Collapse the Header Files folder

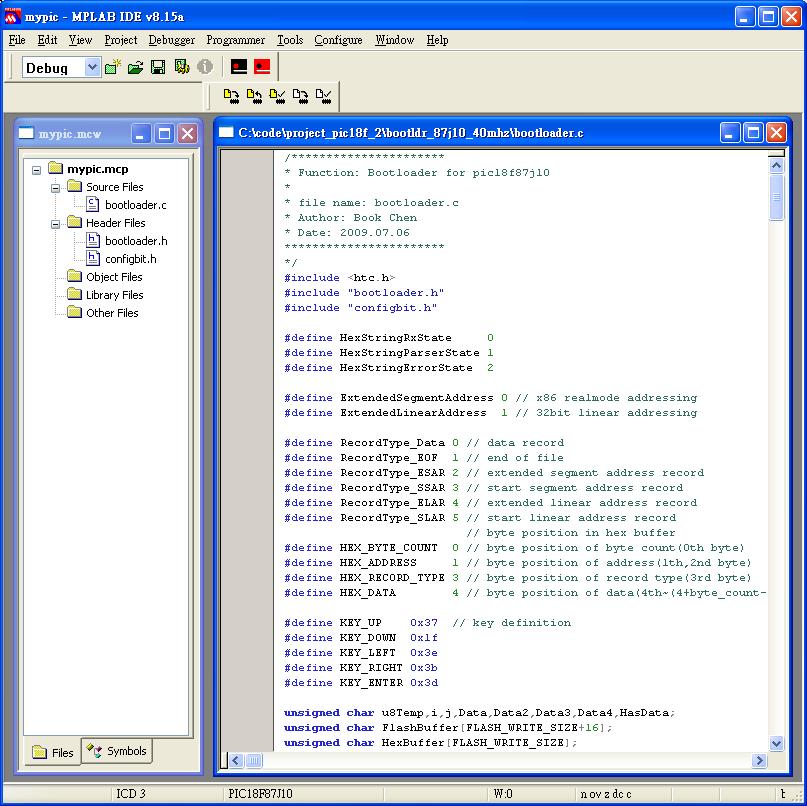click(56, 224)
